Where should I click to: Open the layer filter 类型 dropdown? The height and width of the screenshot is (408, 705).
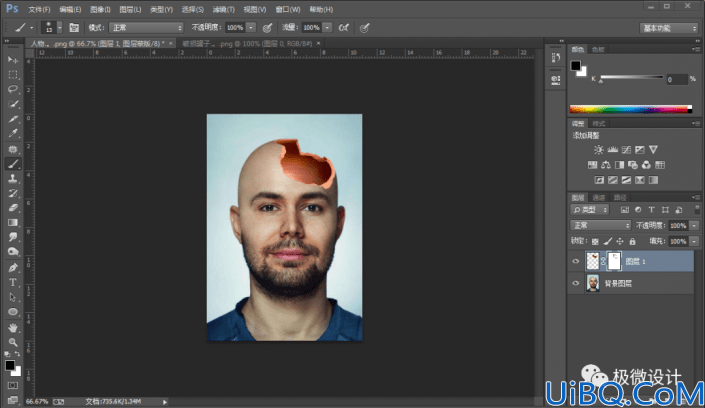(x=589, y=210)
